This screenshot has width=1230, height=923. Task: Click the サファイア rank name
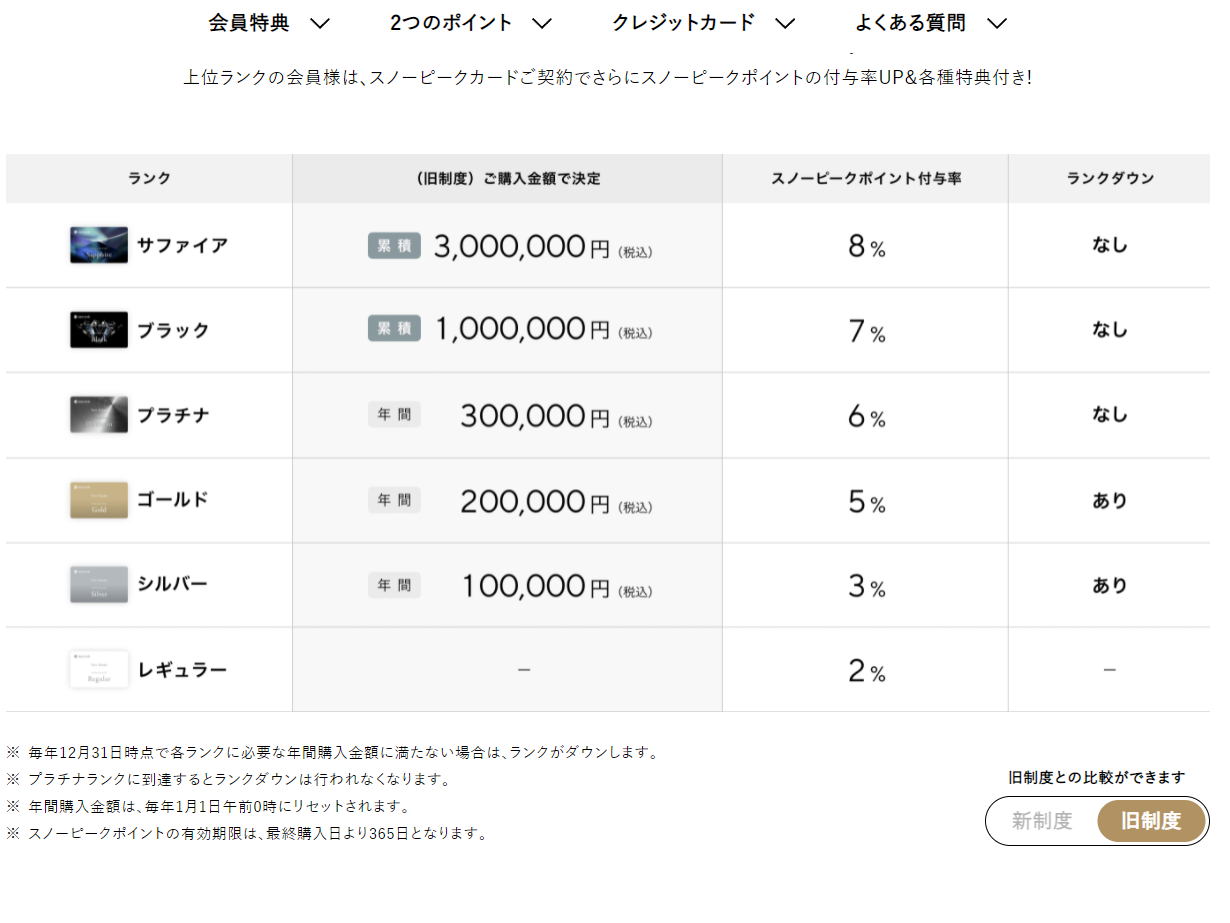pyautogui.click(x=183, y=245)
